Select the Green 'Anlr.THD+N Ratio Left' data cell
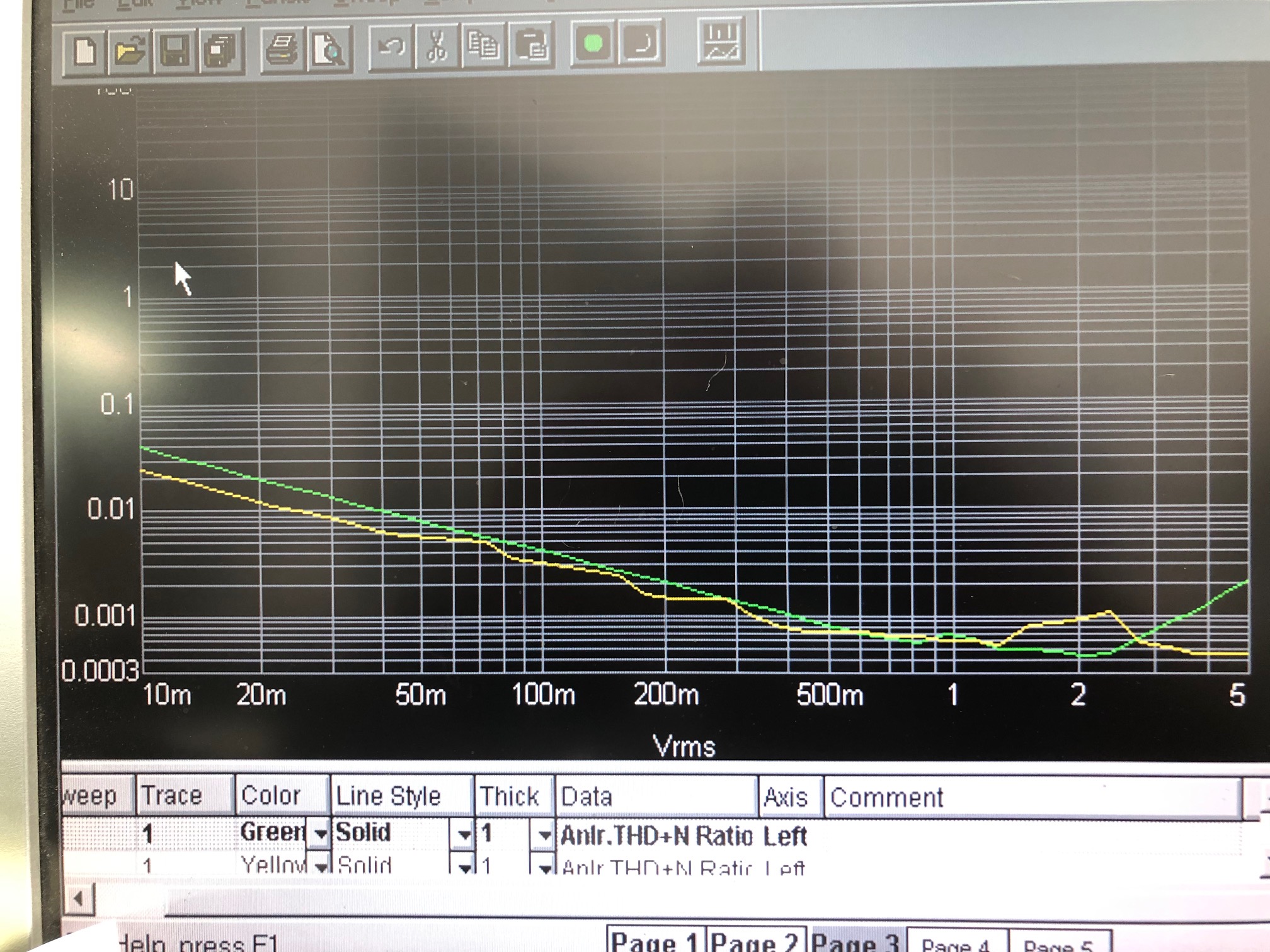Screen dimensions: 1270x952 (x=684, y=836)
